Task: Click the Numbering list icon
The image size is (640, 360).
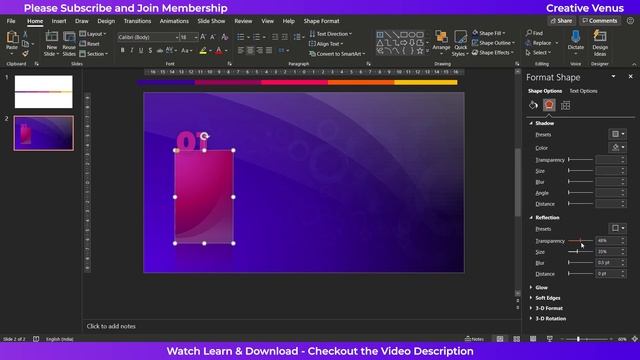Action: click(x=256, y=37)
